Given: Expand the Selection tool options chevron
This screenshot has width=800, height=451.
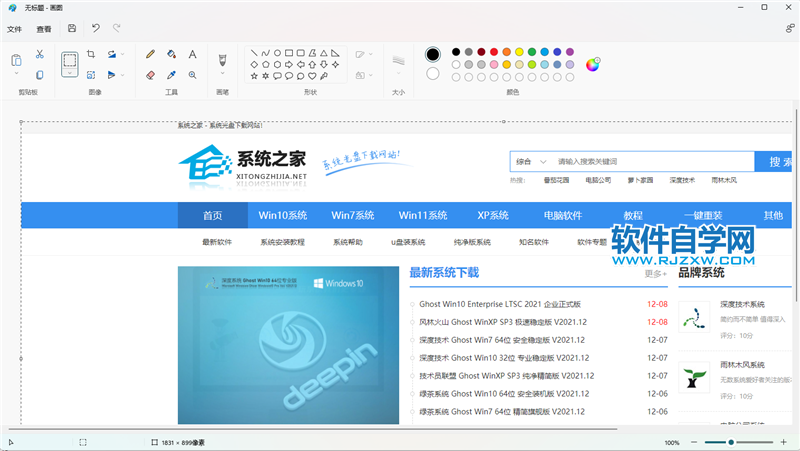Looking at the screenshot, I should (69, 73).
